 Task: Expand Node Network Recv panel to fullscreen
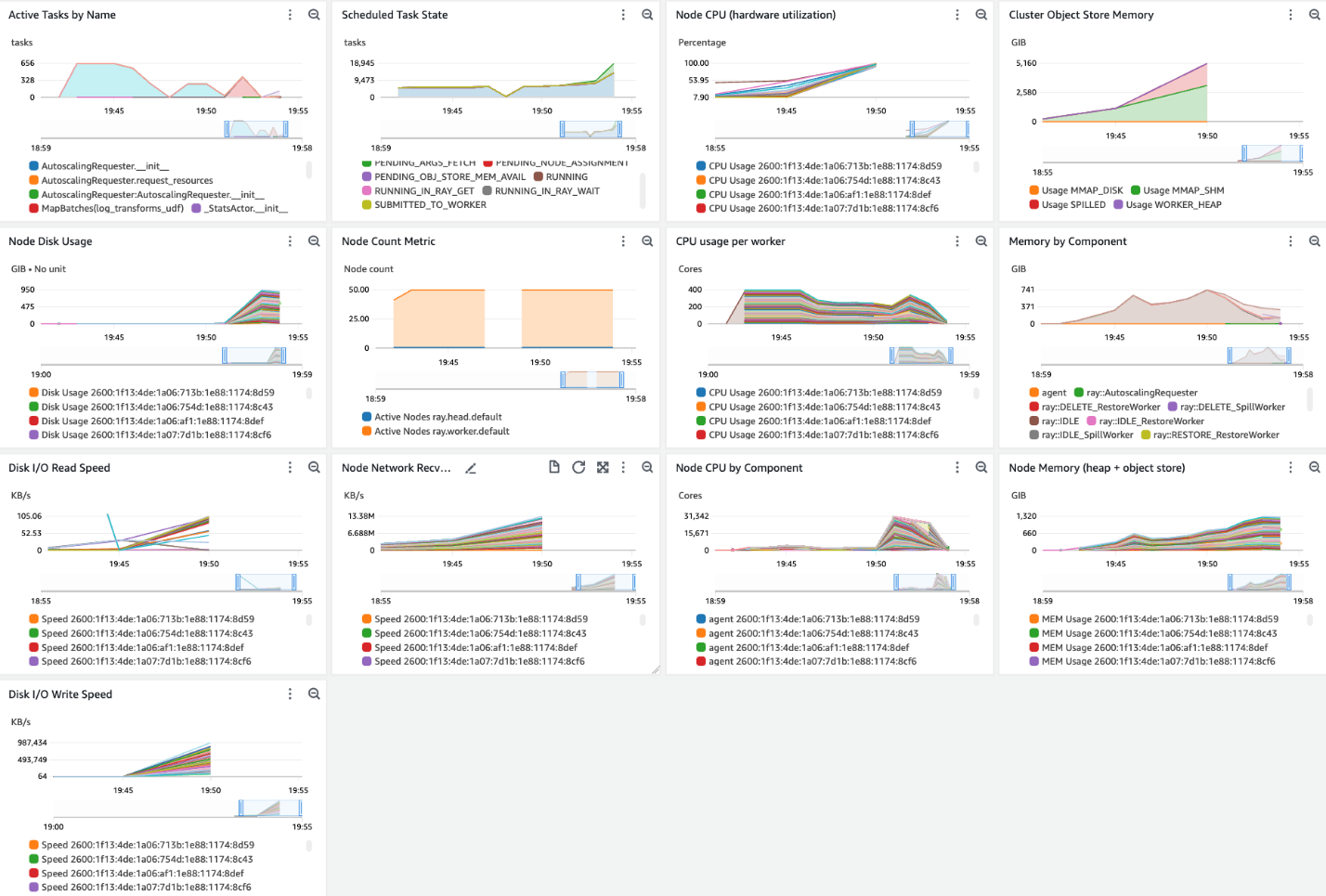603,467
